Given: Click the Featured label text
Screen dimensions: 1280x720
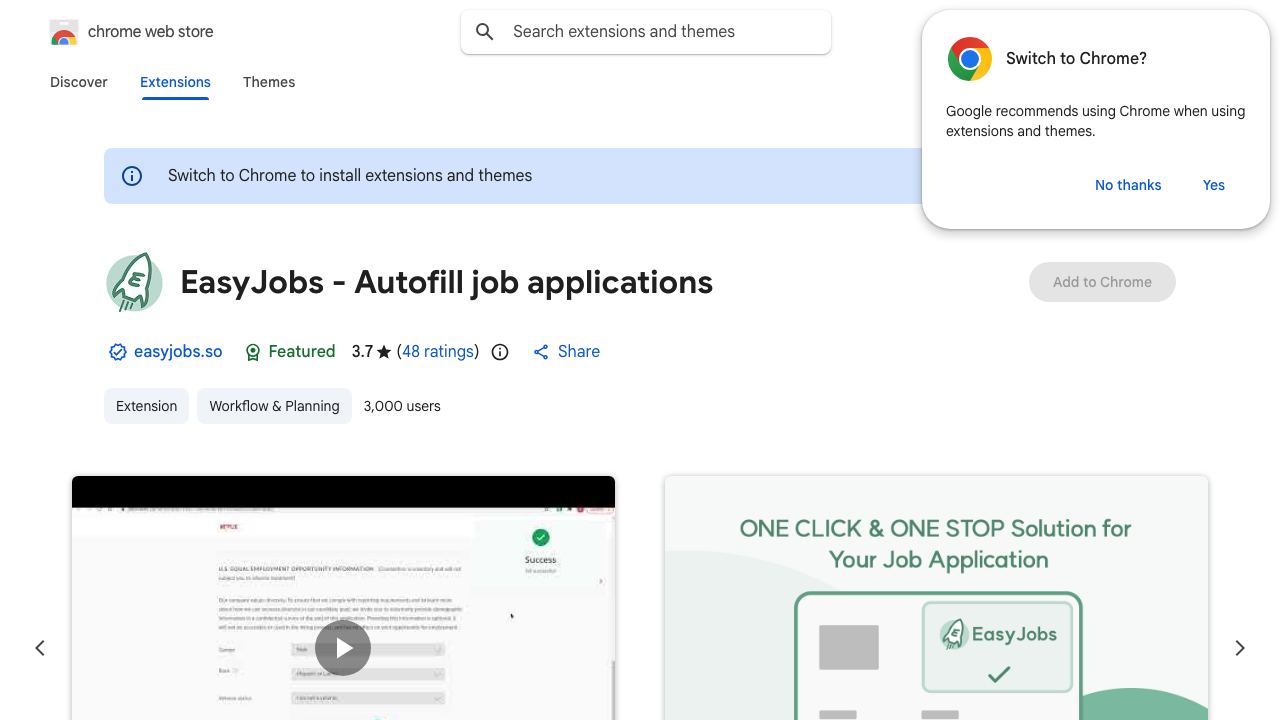Looking at the screenshot, I should [302, 352].
